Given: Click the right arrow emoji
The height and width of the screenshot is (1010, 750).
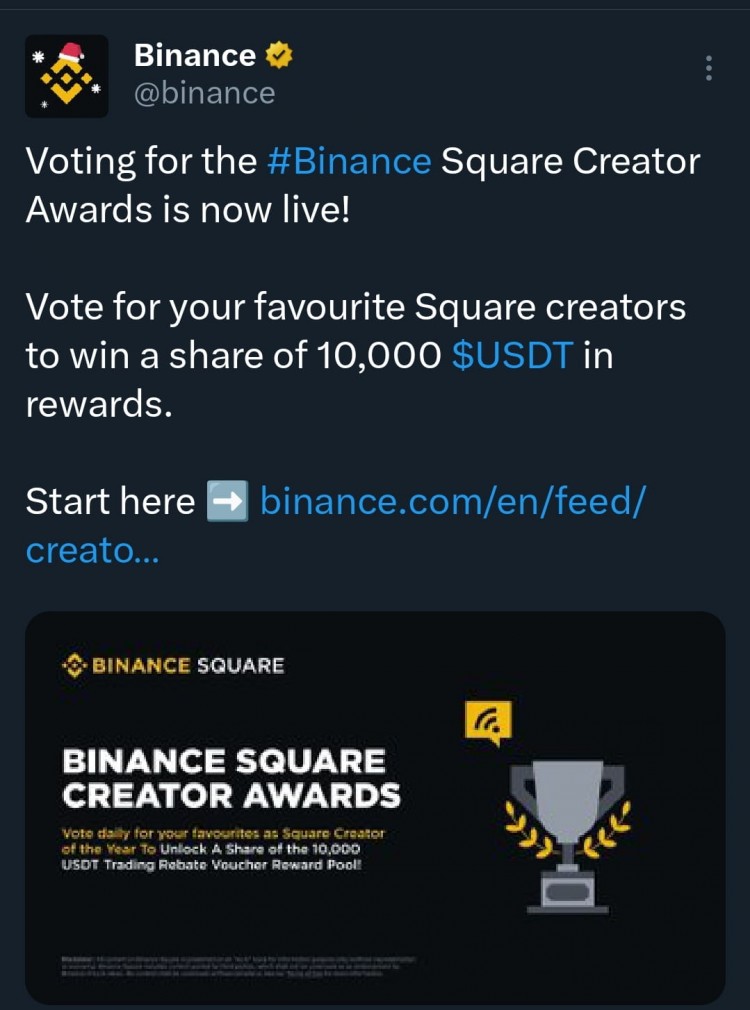Looking at the screenshot, I should (226, 501).
